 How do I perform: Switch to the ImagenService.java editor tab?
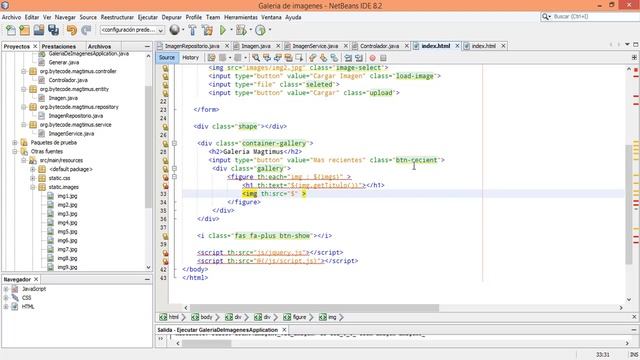tap(315, 46)
